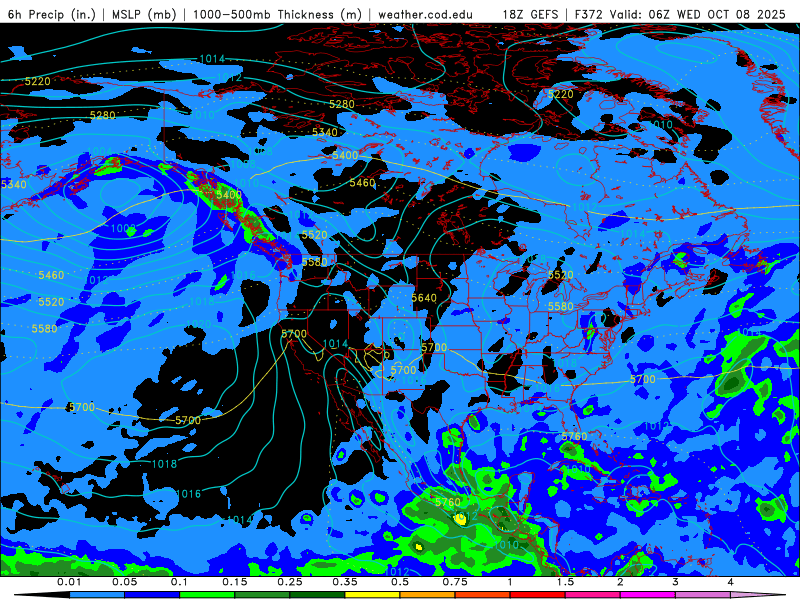Click the 0.5 value on the precip scale
This screenshot has width=800, height=600.
pyautogui.click(x=400, y=582)
